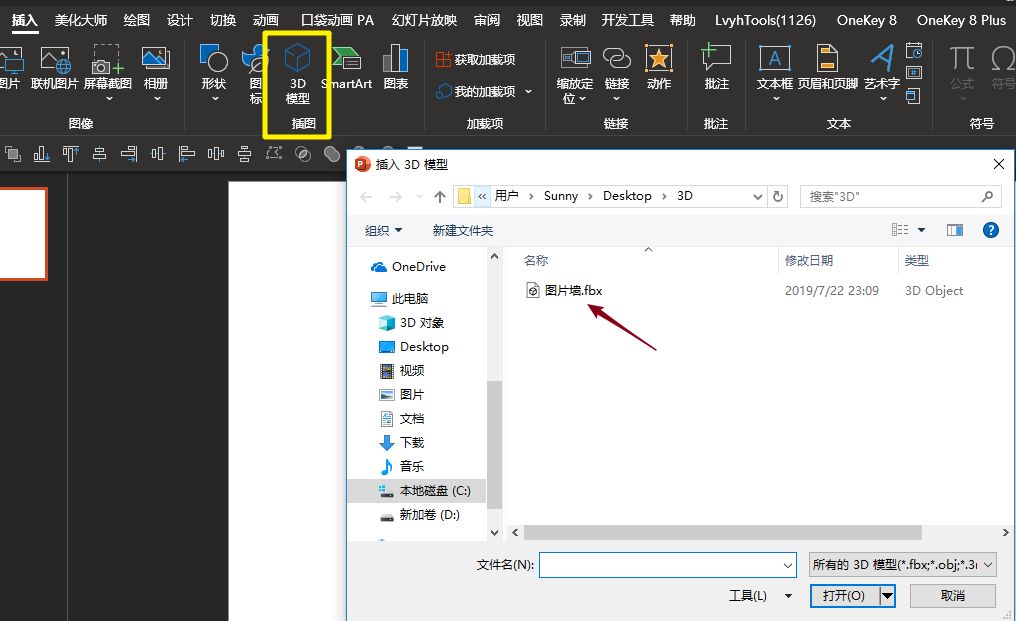
Task: Open help in the file dialog
Action: [x=990, y=229]
